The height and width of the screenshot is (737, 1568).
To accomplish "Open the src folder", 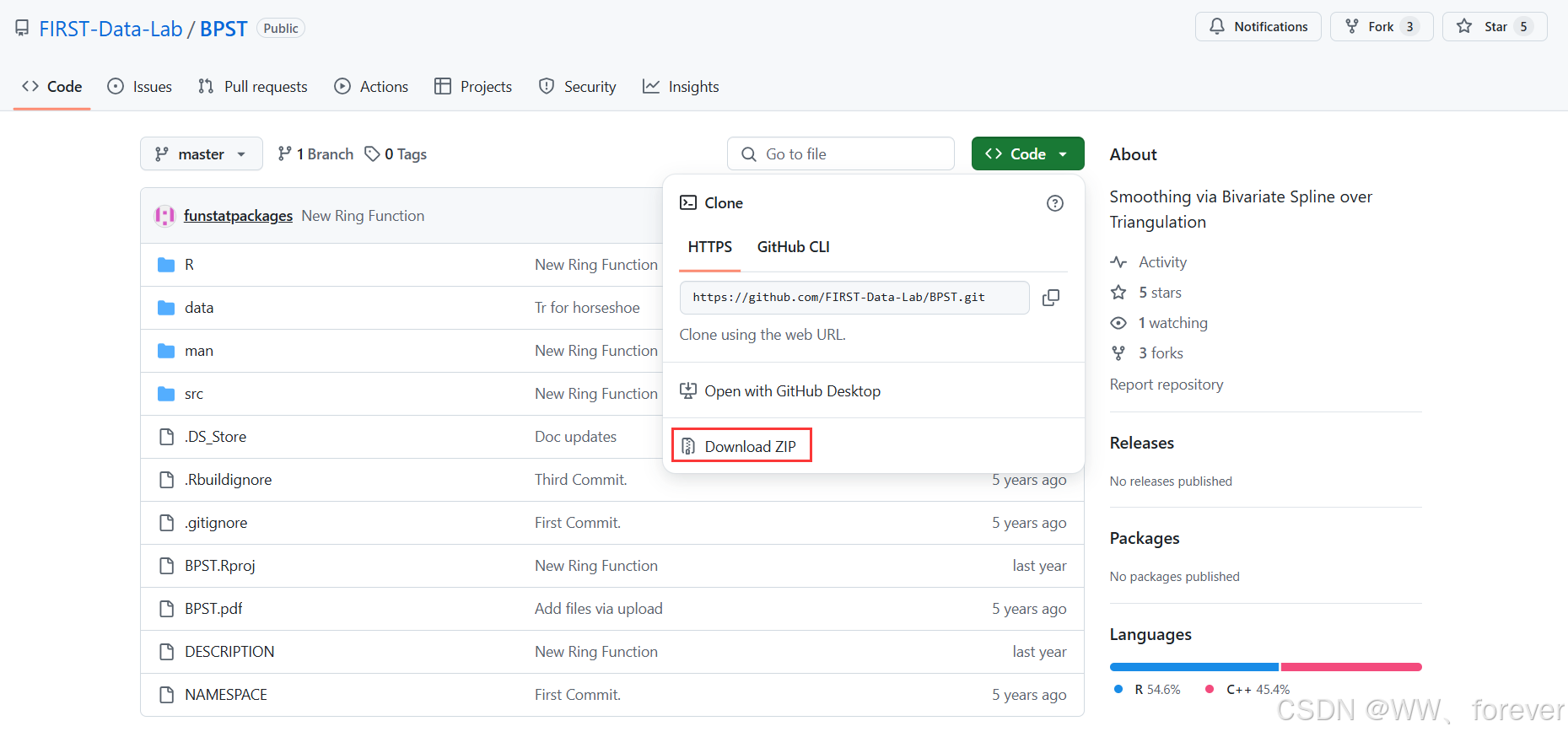I will 194,394.
